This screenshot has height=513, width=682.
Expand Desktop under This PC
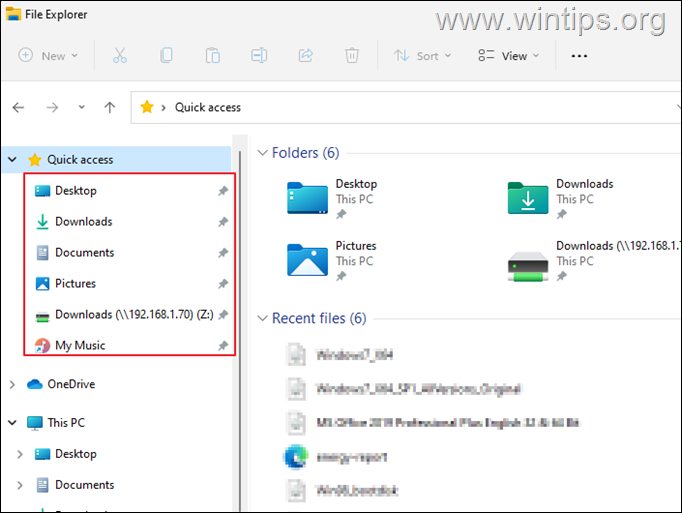20,454
